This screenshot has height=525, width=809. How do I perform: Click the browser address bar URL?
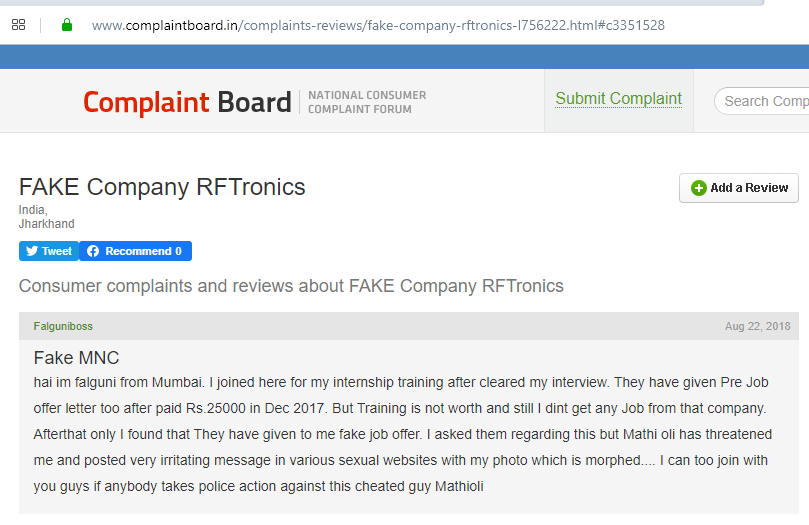[x=378, y=25]
